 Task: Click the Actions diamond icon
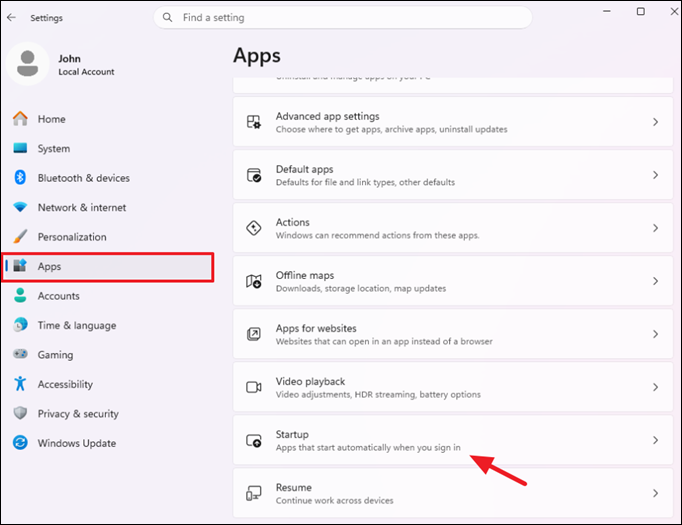point(254,228)
